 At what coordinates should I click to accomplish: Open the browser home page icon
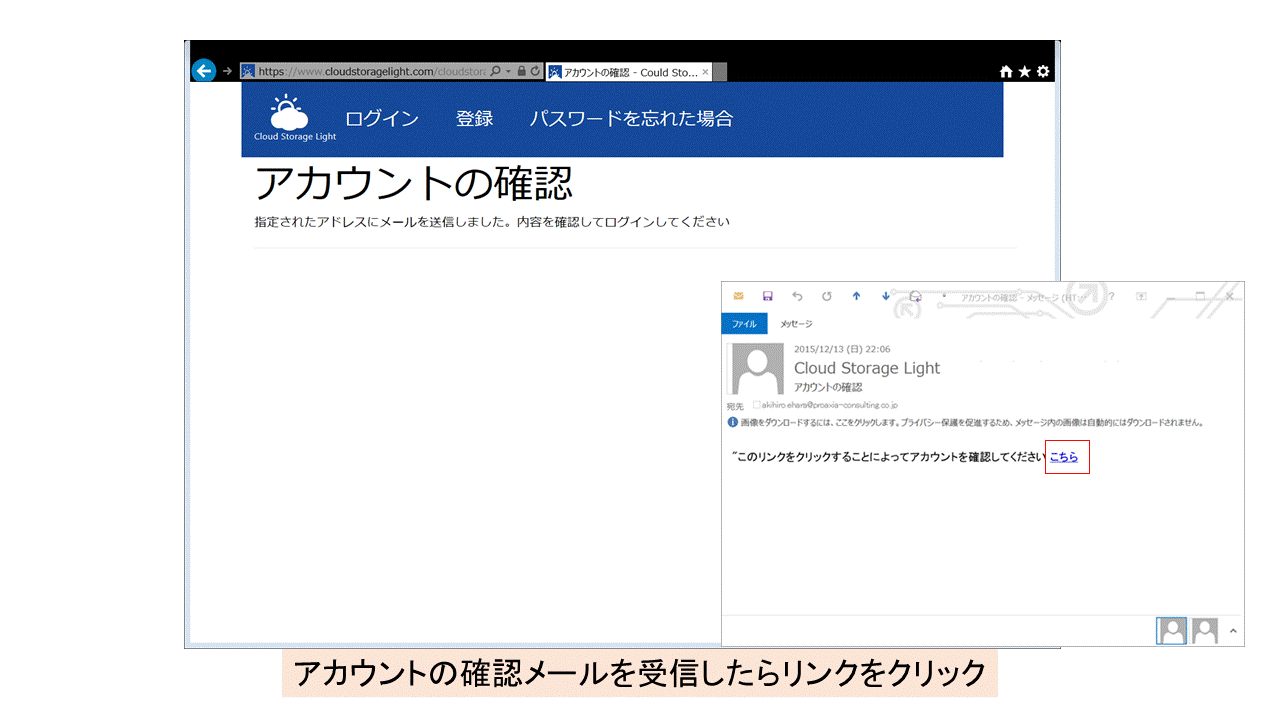coord(1006,72)
